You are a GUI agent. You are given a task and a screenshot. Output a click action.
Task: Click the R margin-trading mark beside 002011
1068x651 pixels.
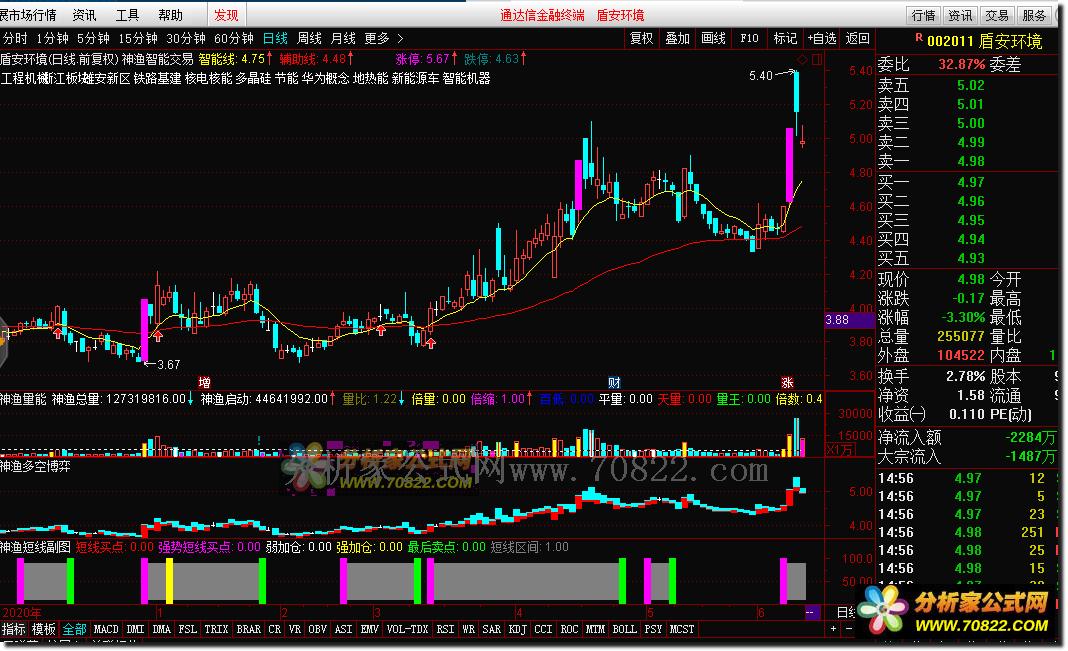click(x=919, y=37)
